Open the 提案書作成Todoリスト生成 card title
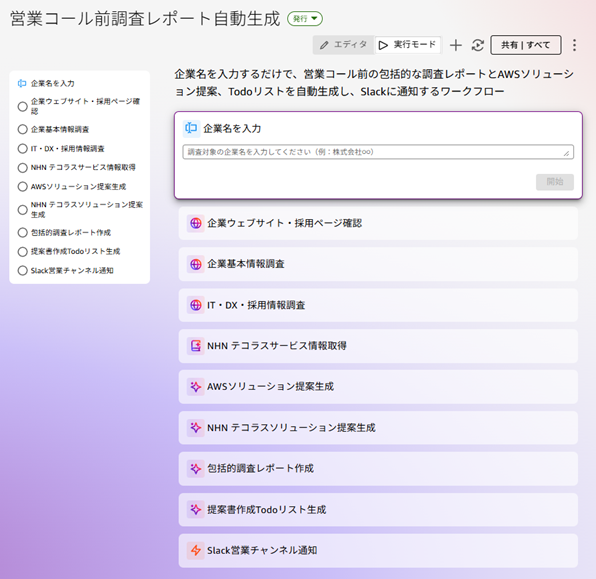 (x=266, y=510)
